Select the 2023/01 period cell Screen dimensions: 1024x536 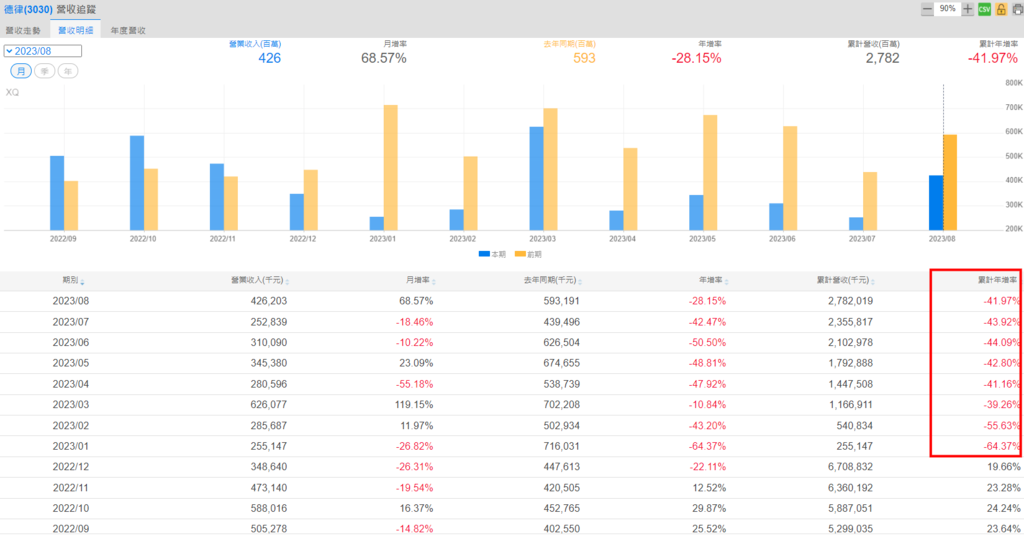[x=71, y=447]
